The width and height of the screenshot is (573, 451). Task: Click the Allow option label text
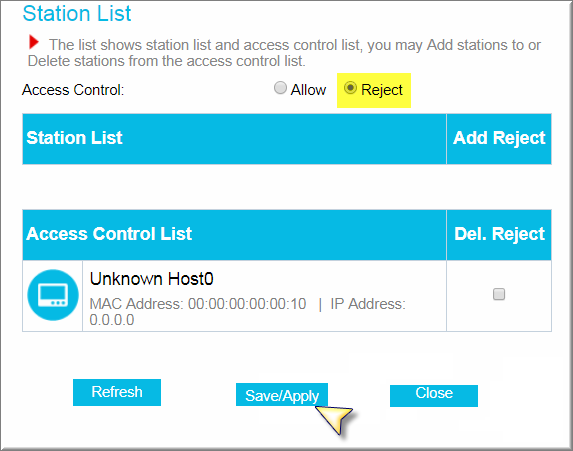(x=308, y=90)
